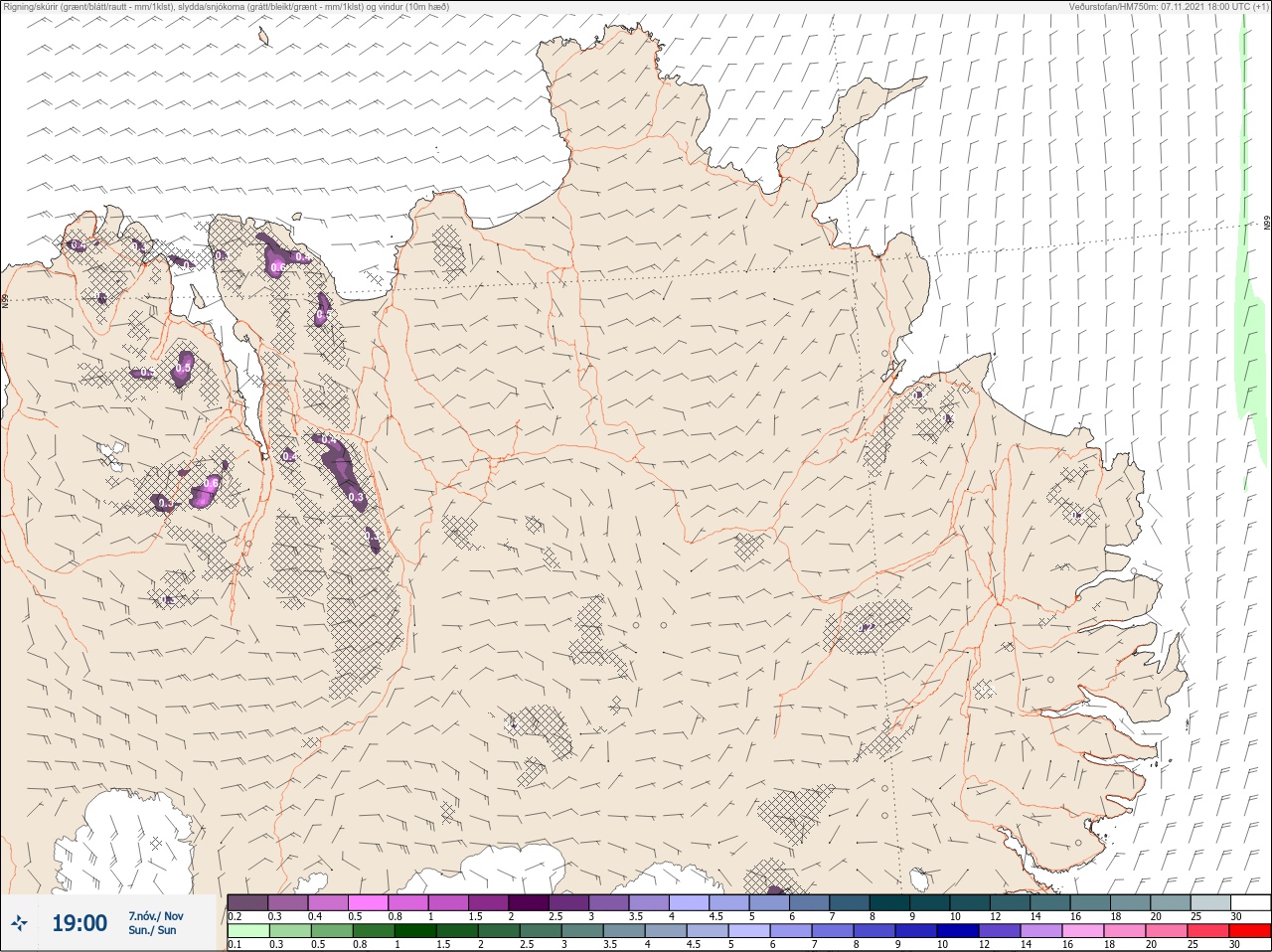The image size is (1272, 952).
Task: Click the '25' value in the upper legend
Action: [1195, 916]
